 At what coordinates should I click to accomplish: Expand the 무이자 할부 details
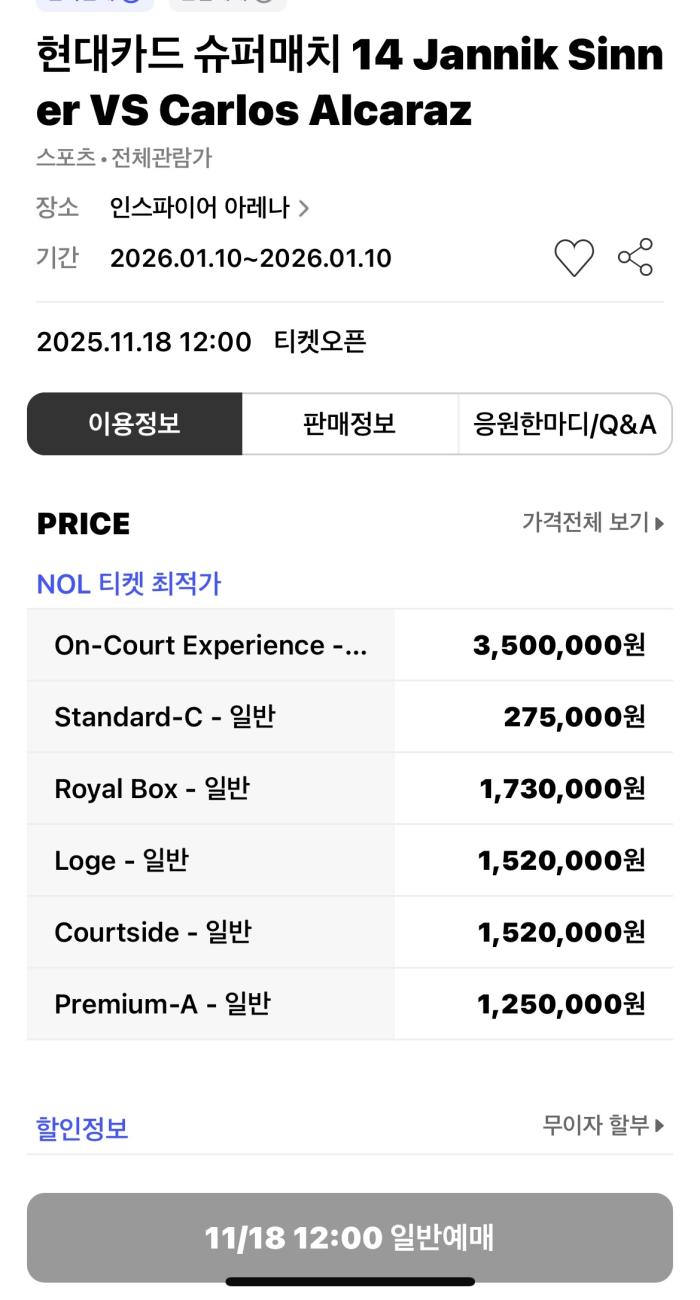(602, 1126)
